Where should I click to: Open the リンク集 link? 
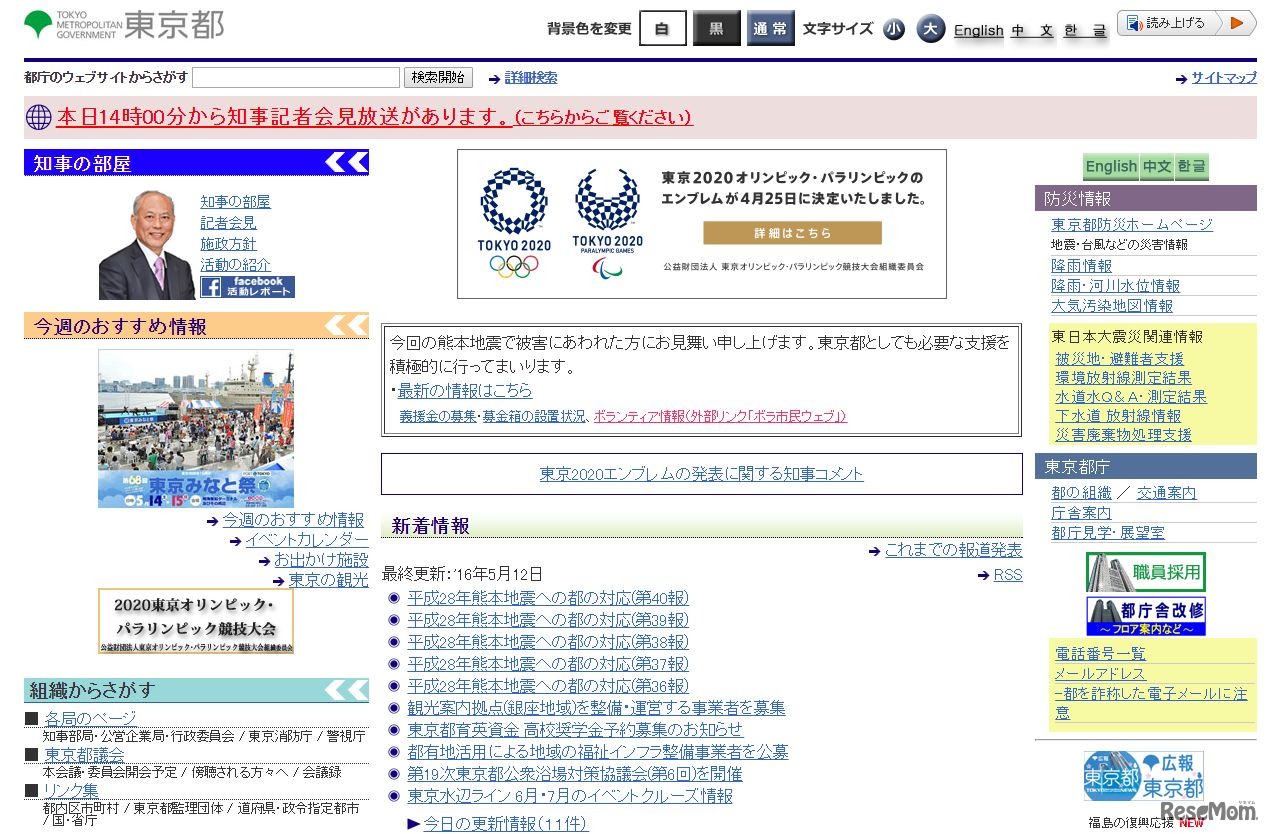[71, 791]
